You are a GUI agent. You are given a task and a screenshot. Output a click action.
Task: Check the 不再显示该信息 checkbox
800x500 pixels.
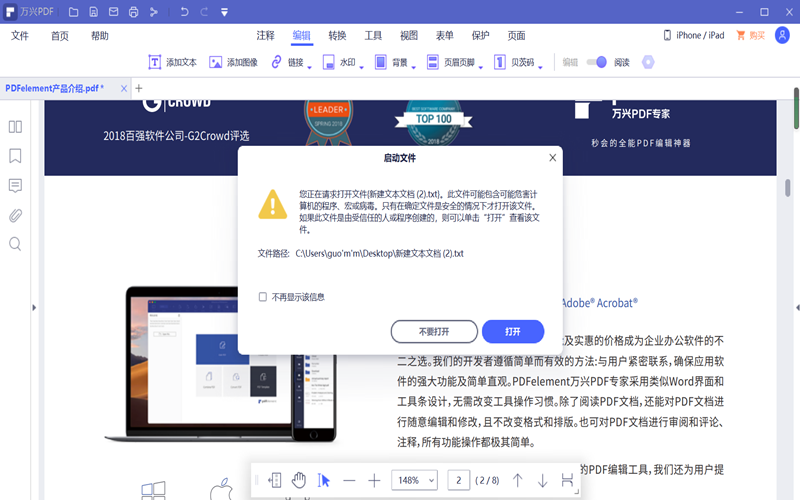pos(263,297)
